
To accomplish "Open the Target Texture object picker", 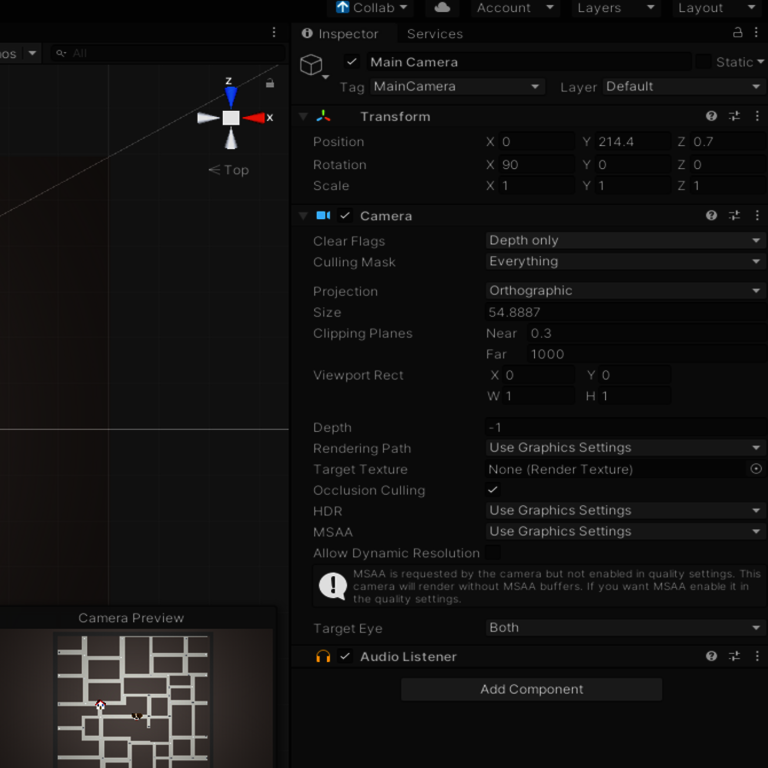I will point(756,469).
